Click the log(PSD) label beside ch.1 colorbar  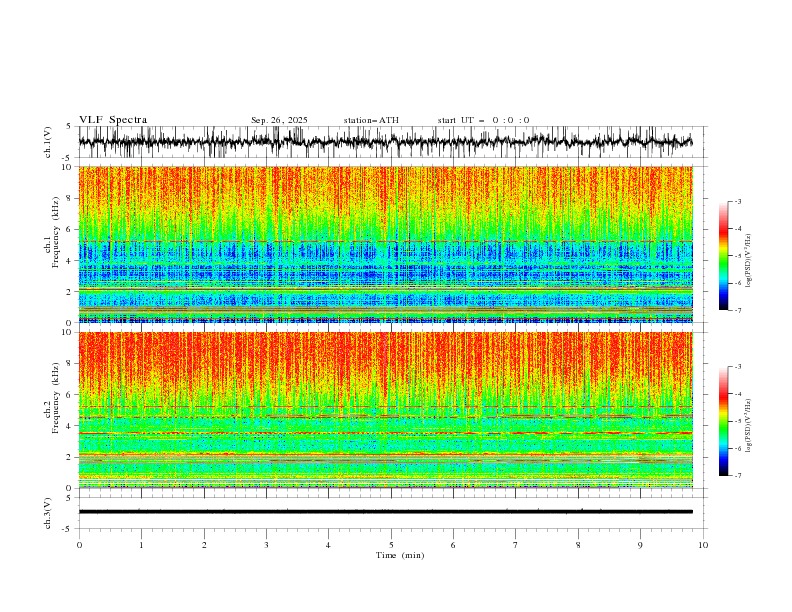(749, 261)
